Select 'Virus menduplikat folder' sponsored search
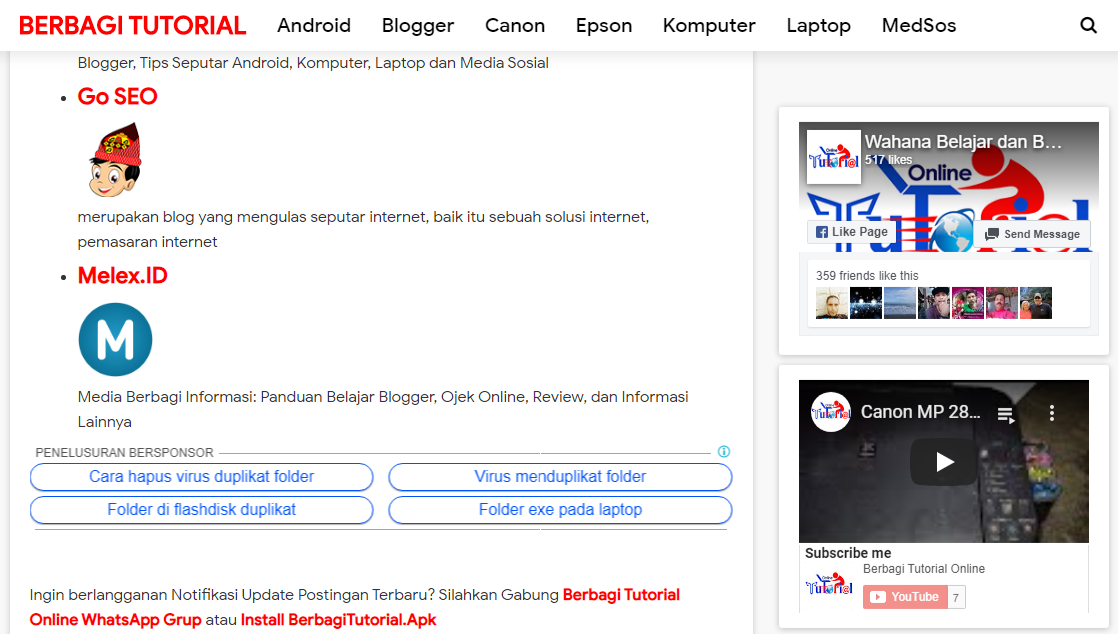 (x=560, y=477)
